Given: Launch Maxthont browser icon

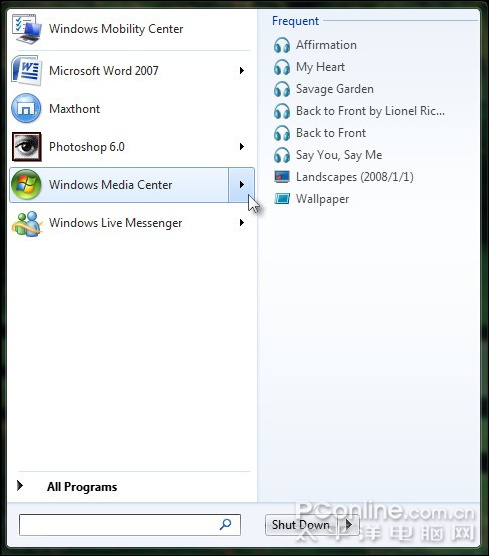Looking at the screenshot, I should pyautogui.click(x=26, y=109).
